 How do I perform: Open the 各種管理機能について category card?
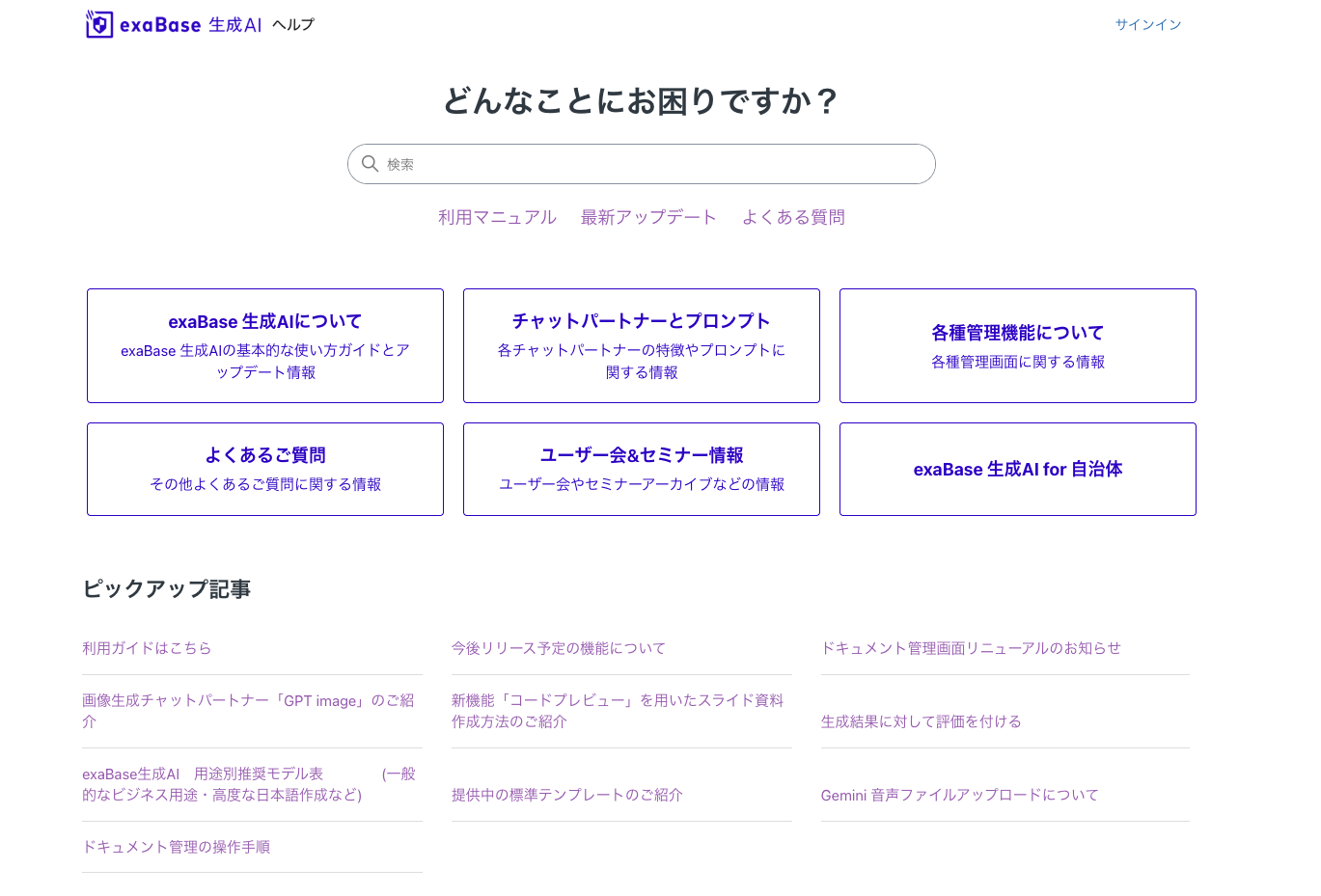(x=1018, y=345)
